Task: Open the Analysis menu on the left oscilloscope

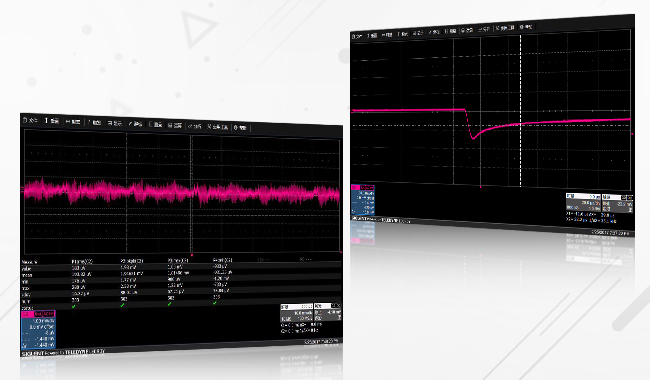Action: [194, 126]
